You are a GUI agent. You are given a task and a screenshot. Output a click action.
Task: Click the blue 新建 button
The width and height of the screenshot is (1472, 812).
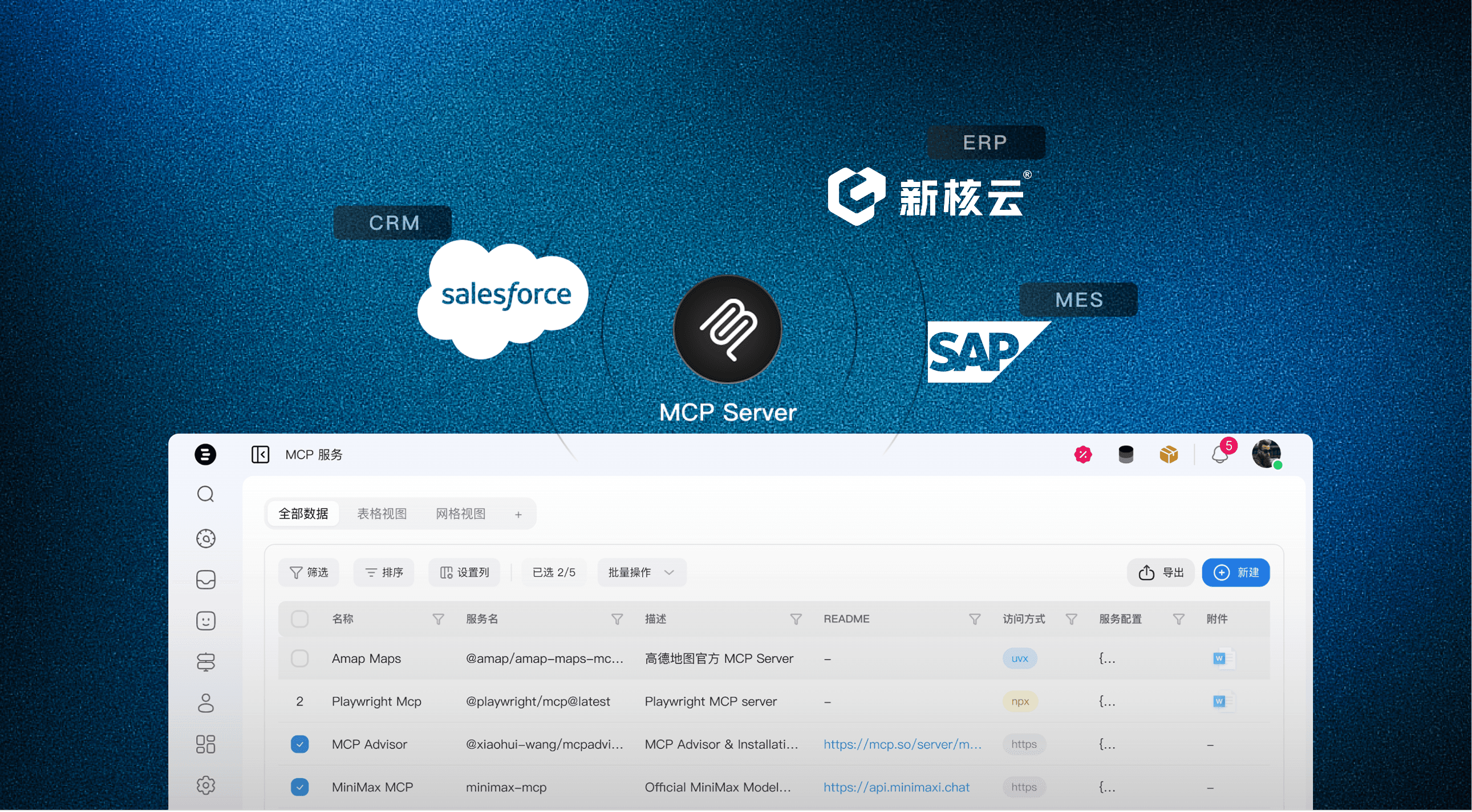pos(1235,573)
